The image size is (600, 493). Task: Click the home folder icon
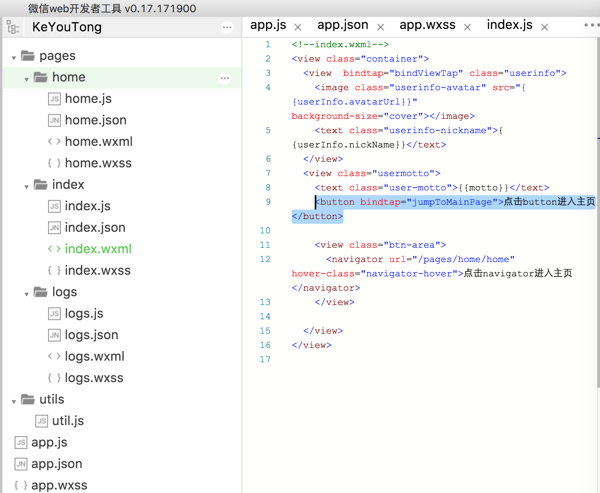point(41,77)
